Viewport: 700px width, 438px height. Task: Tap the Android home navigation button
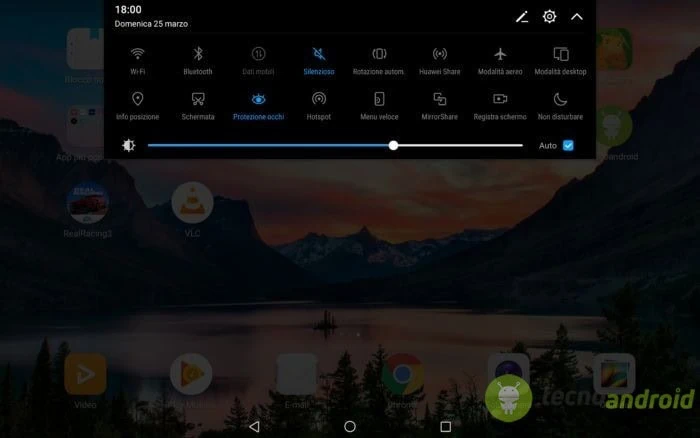tap(350, 426)
